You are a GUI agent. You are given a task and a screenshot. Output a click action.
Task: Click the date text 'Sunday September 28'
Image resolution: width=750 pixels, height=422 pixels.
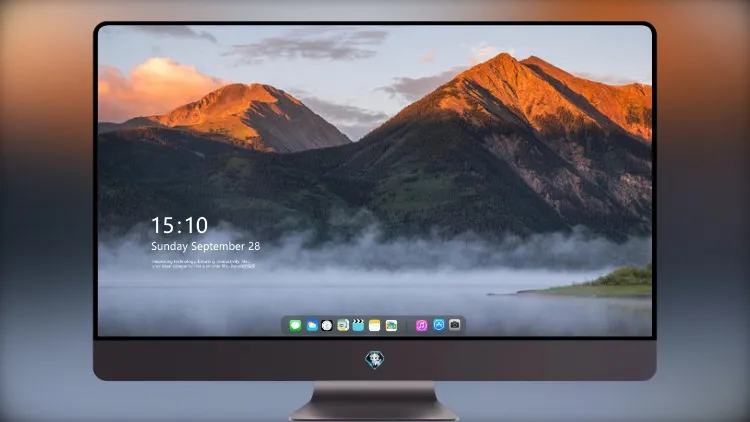pos(206,246)
